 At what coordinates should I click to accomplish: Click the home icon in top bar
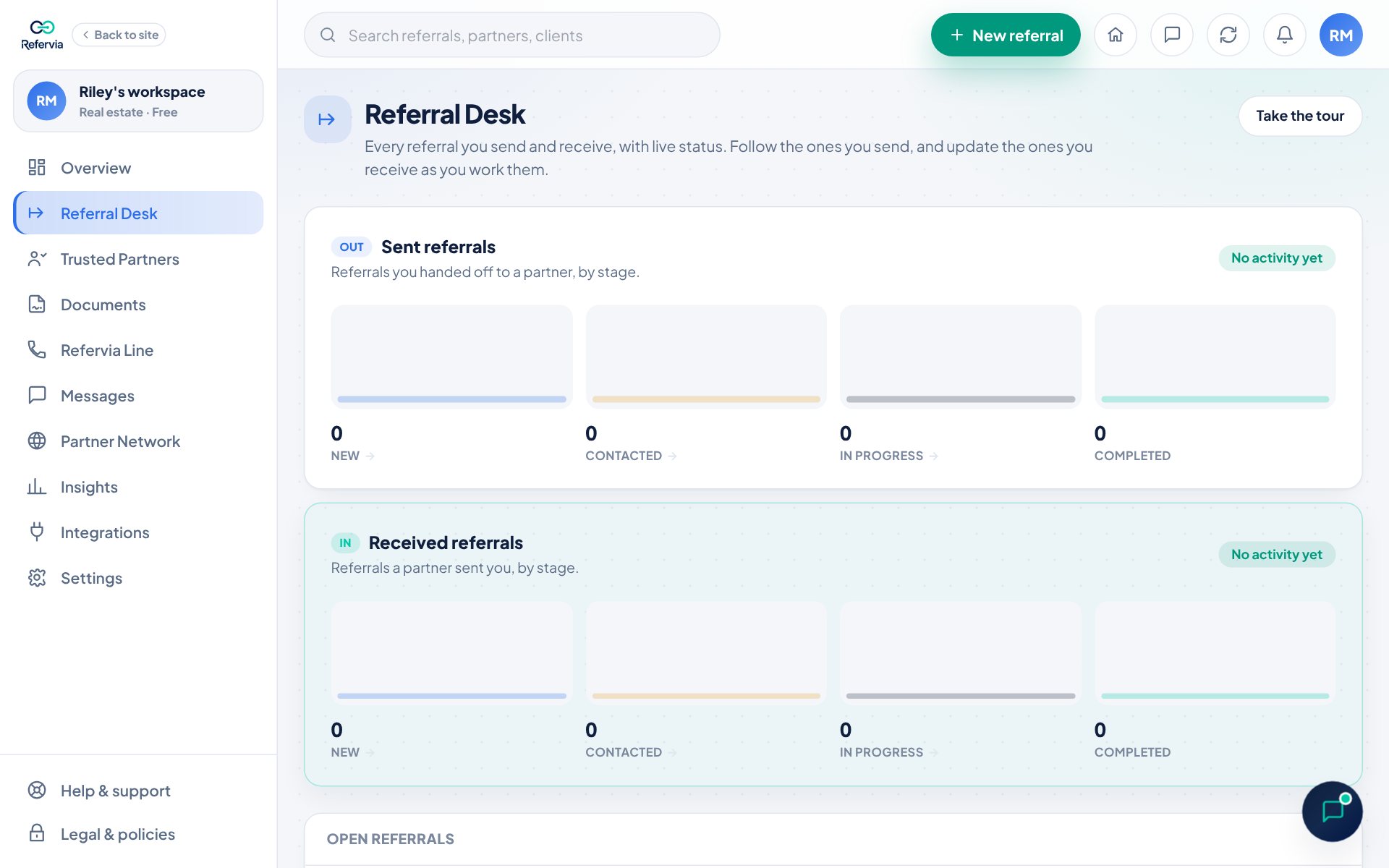click(x=1116, y=35)
